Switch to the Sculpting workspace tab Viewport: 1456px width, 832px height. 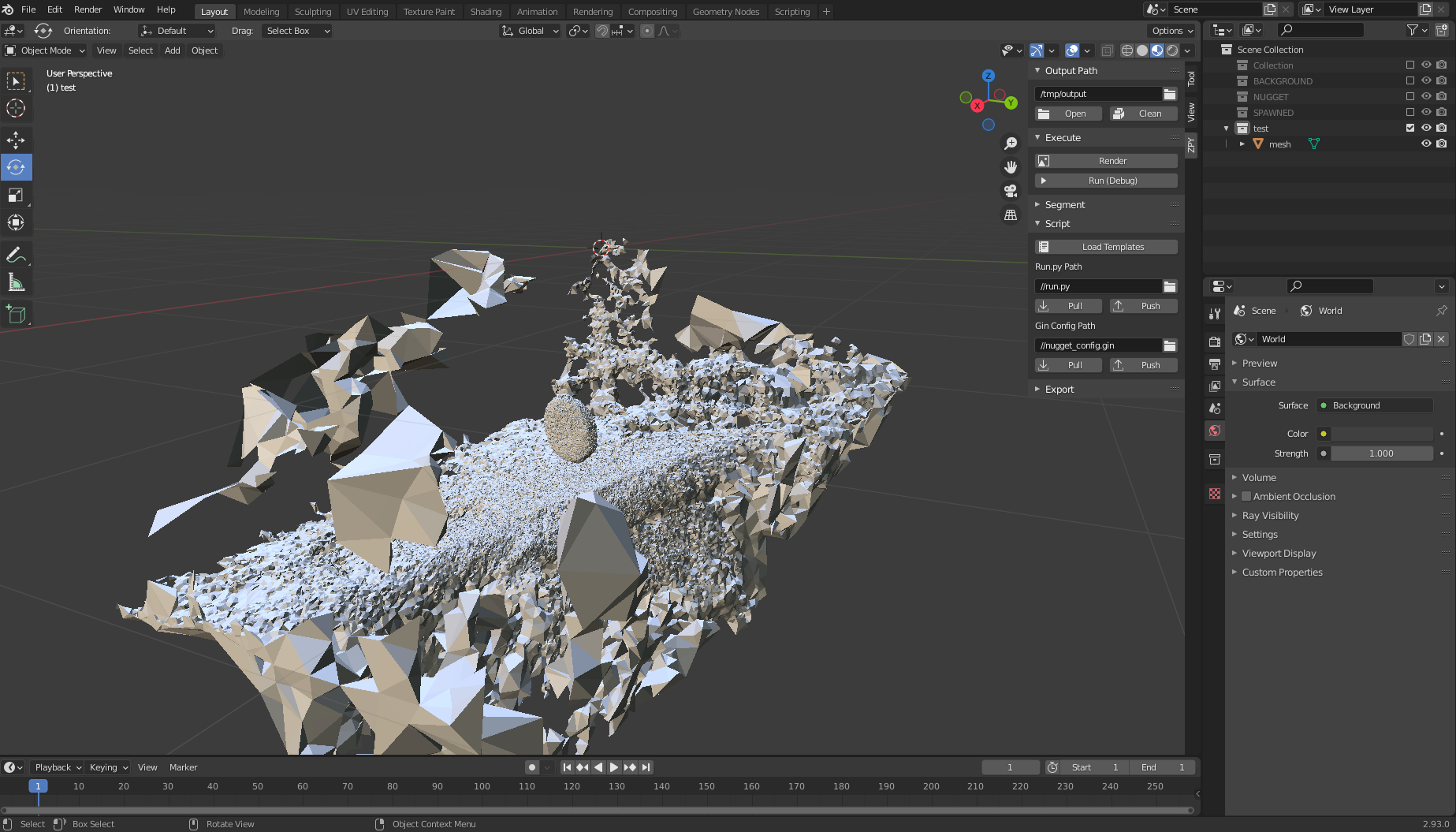point(312,12)
